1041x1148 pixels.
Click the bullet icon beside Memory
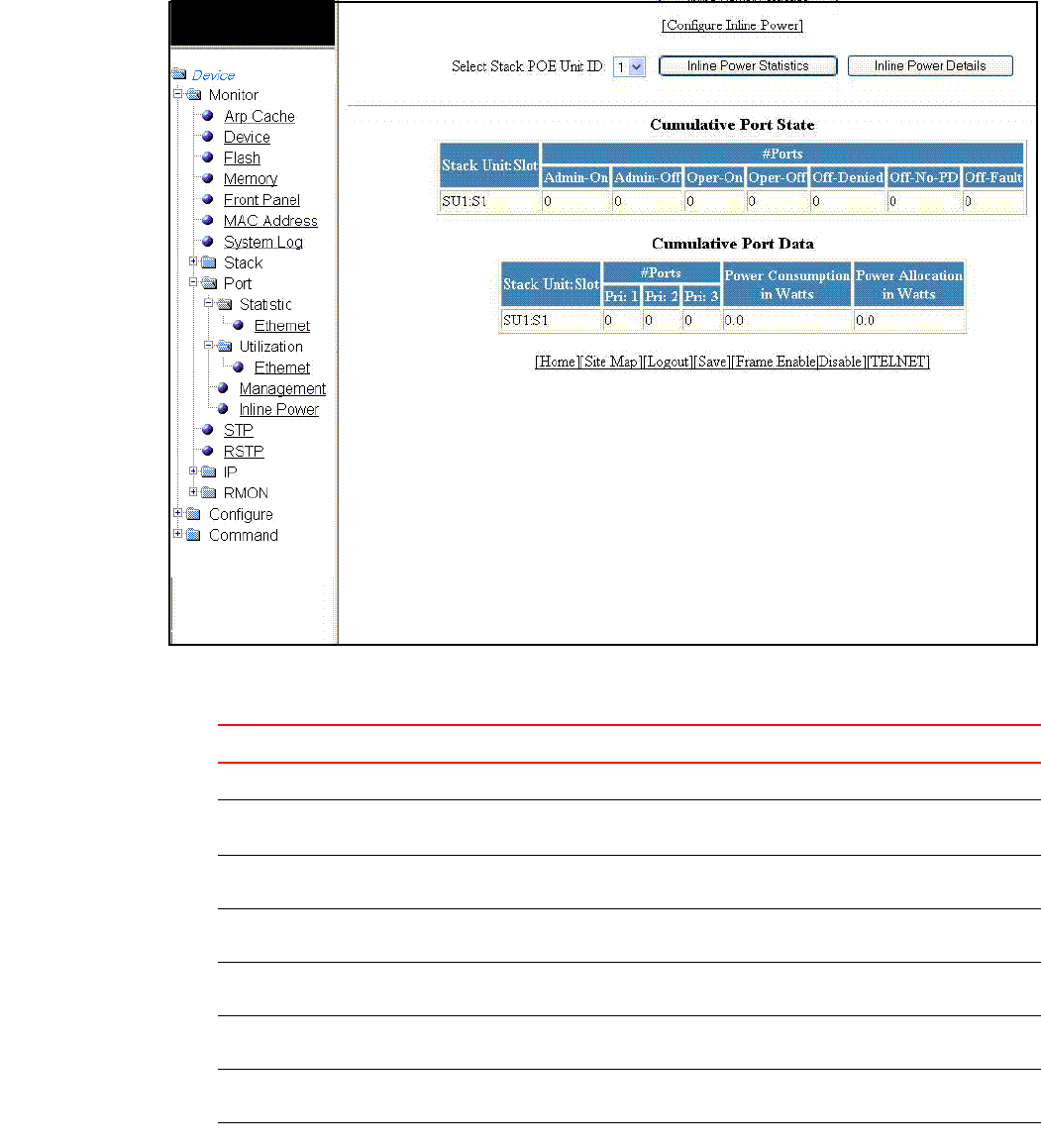[208, 178]
